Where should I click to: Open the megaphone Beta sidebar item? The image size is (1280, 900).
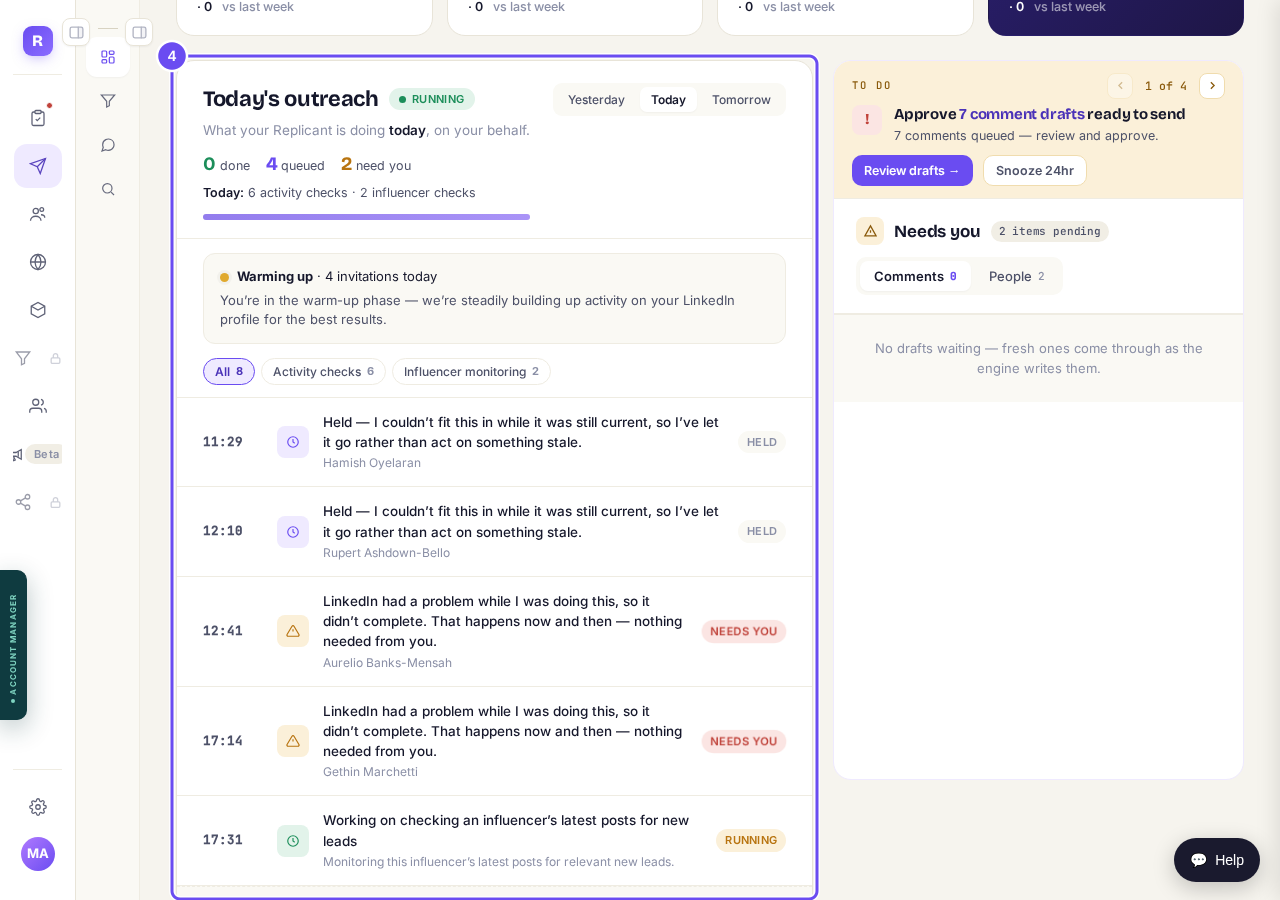click(x=38, y=454)
